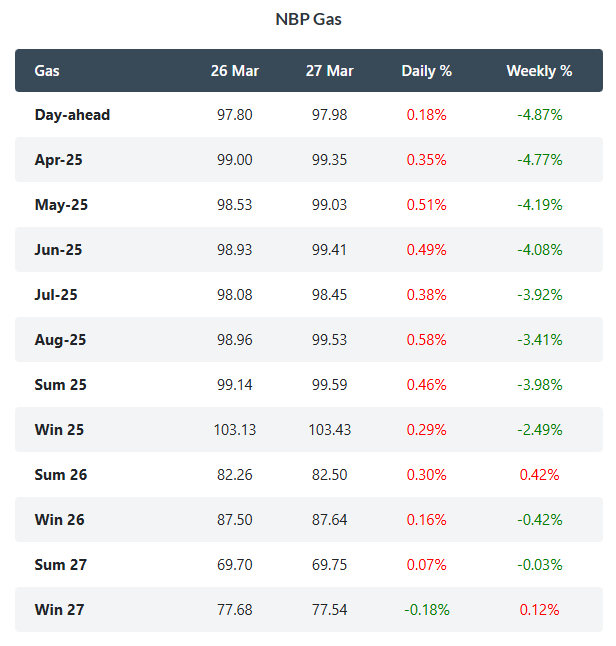616x646 pixels.
Task: Select the Day-ahead row label
Action: [72, 115]
